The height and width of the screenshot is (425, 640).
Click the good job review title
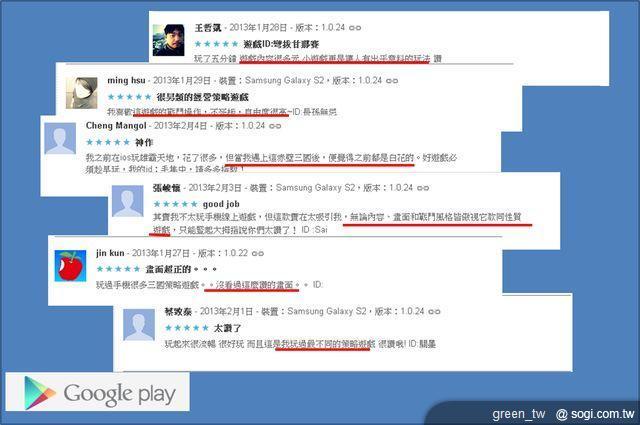tap(221, 204)
